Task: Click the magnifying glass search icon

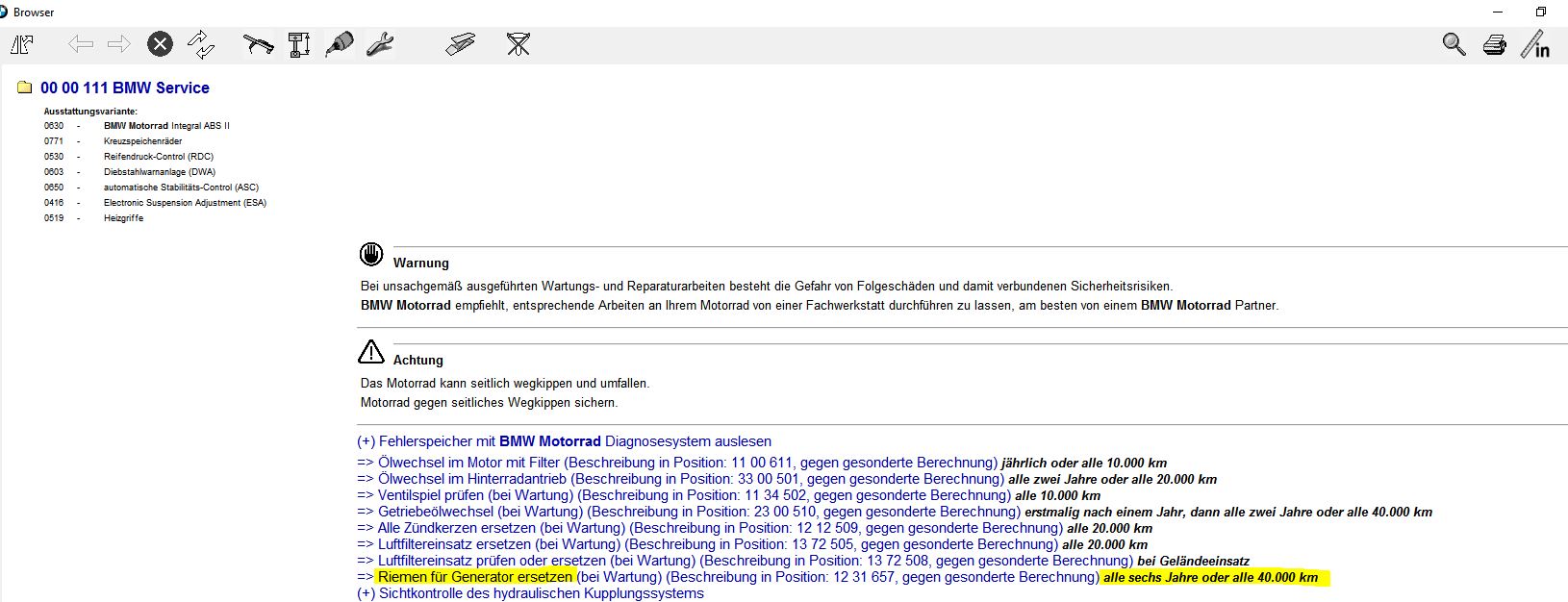Action: click(1454, 44)
